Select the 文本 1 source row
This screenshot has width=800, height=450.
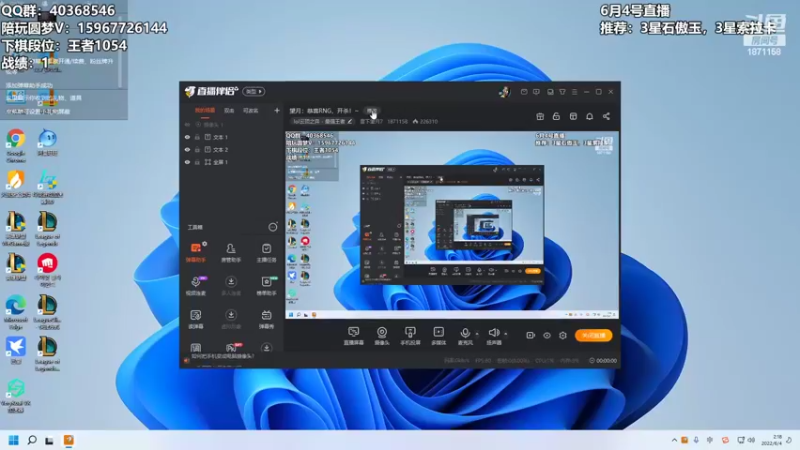[232, 137]
